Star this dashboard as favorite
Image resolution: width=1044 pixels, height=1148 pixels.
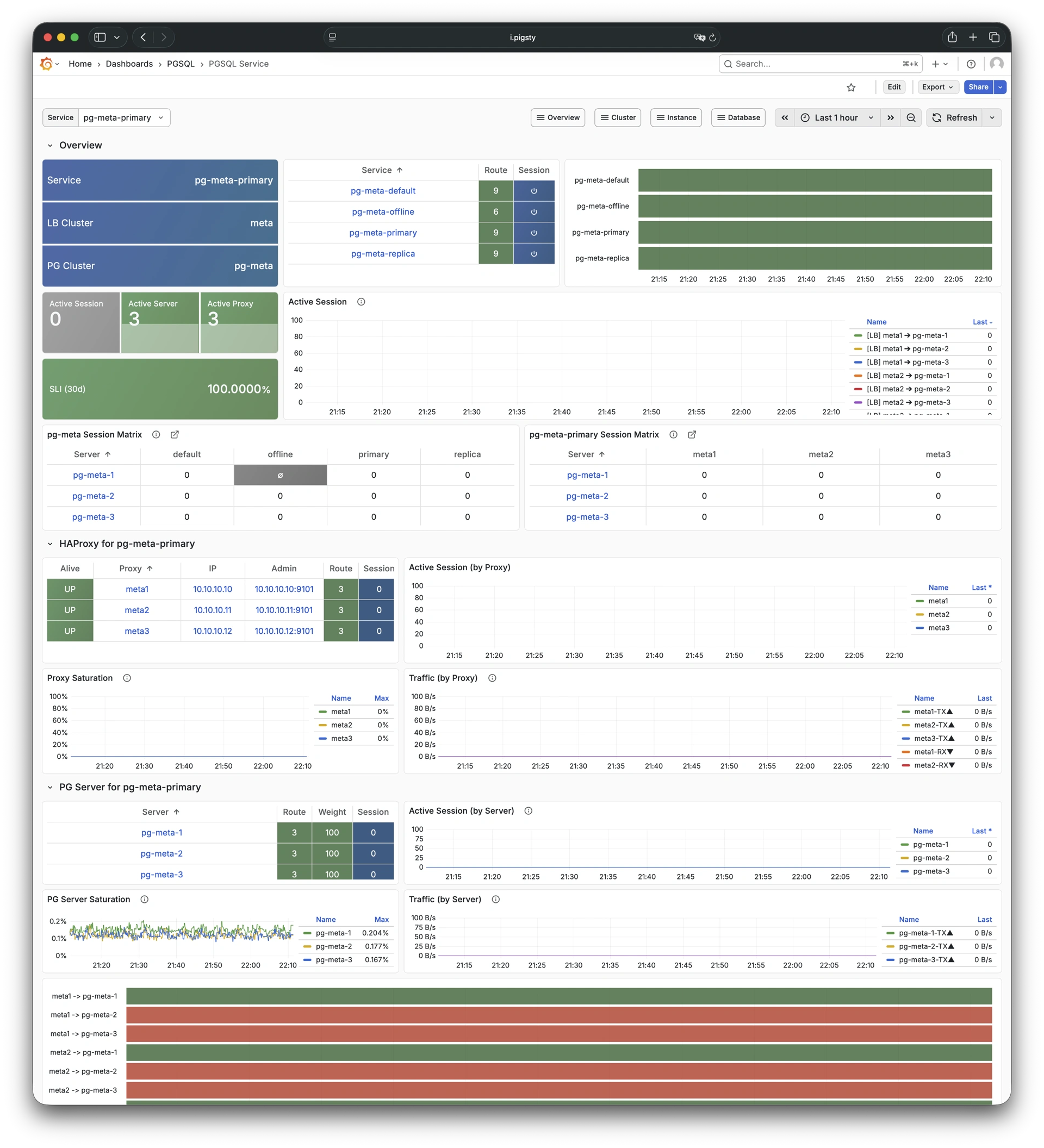(x=851, y=87)
